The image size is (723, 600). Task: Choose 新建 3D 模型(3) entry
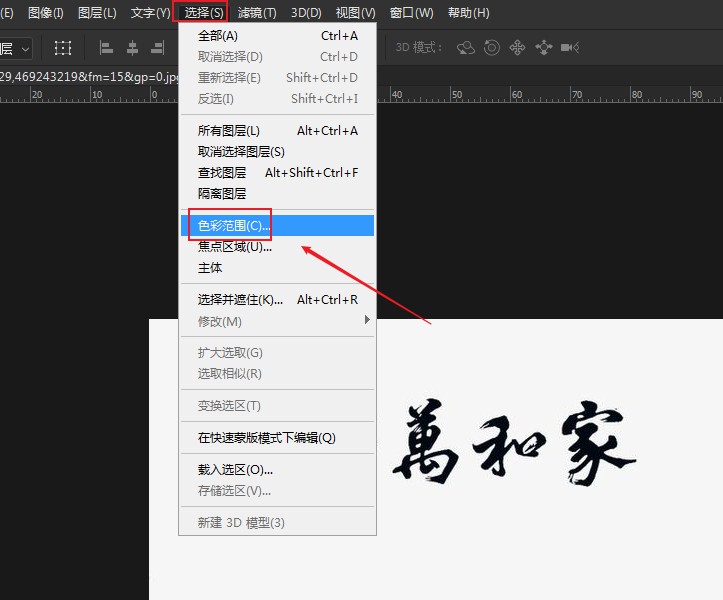coord(278,523)
